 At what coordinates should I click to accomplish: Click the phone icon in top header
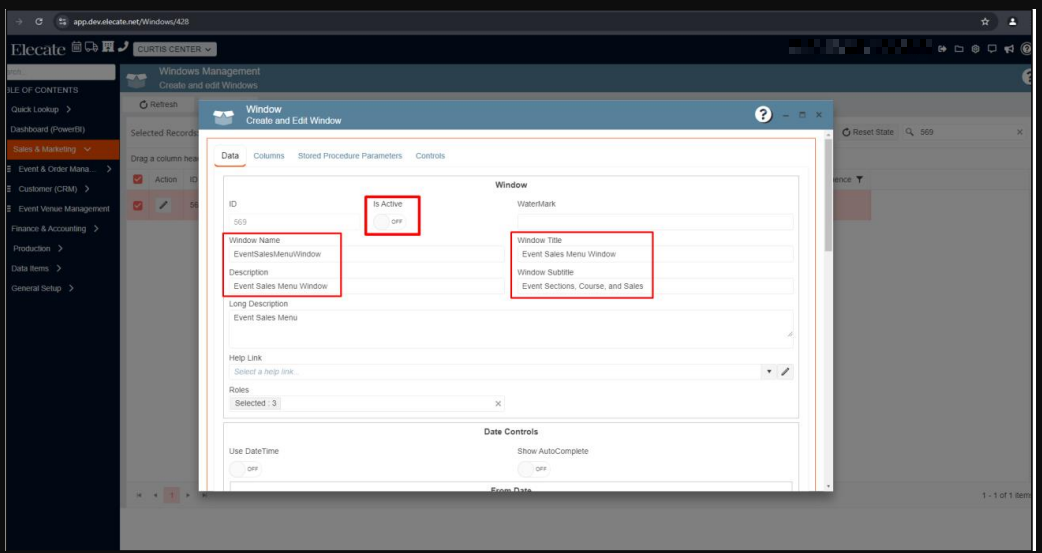(122, 47)
